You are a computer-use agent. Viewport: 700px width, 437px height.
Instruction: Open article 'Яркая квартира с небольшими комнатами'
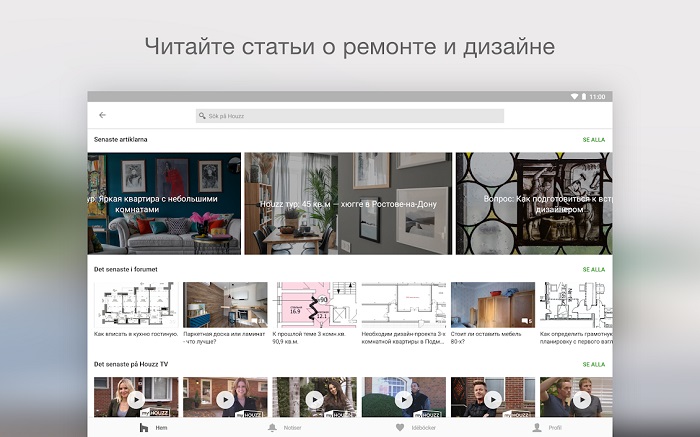[164, 204]
